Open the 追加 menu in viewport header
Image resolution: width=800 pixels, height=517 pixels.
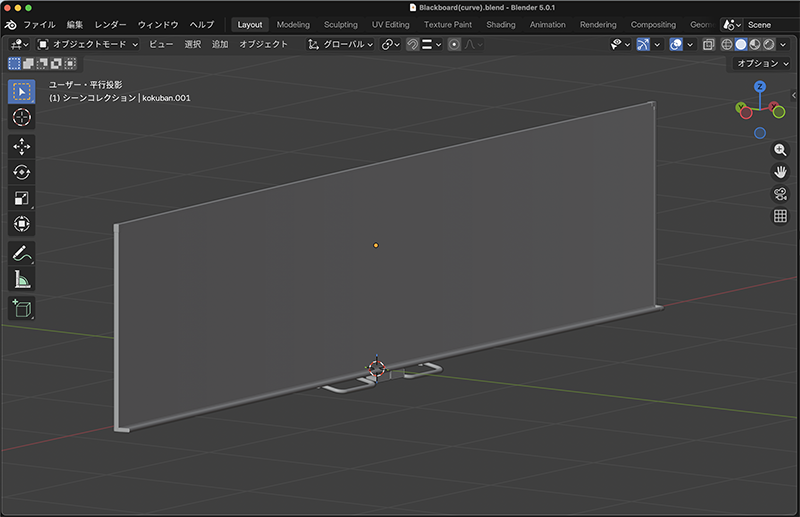tap(220, 44)
